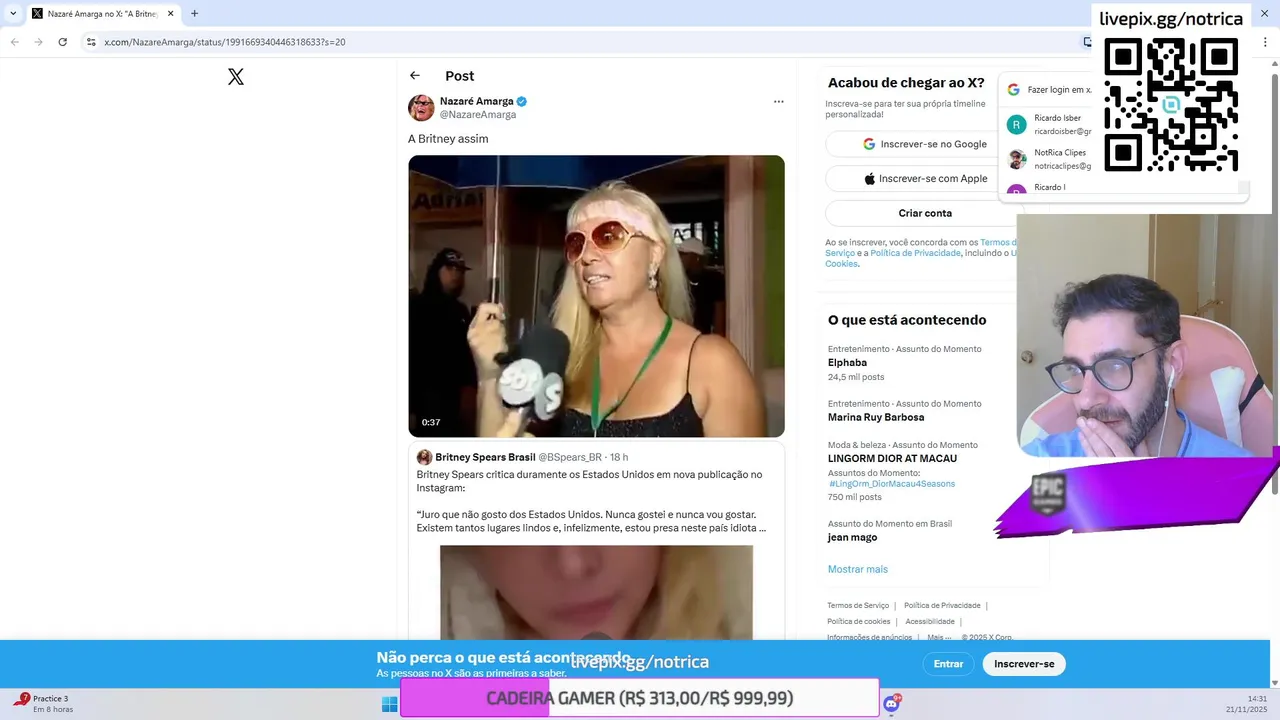Open the Discord taskbar icon
Image resolution: width=1280 pixels, height=720 pixels.
tap(891, 704)
